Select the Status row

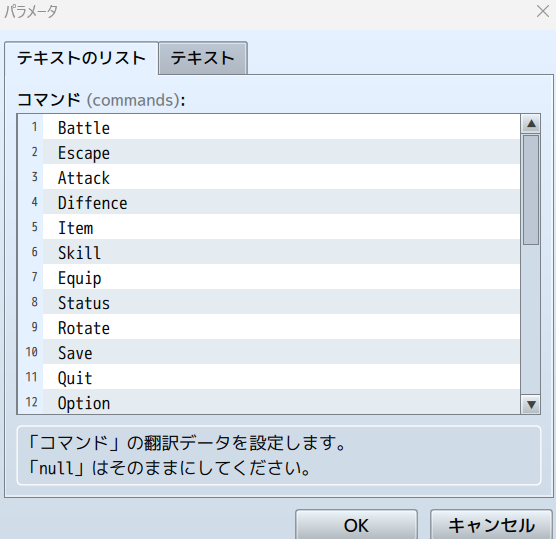coord(268,302)
